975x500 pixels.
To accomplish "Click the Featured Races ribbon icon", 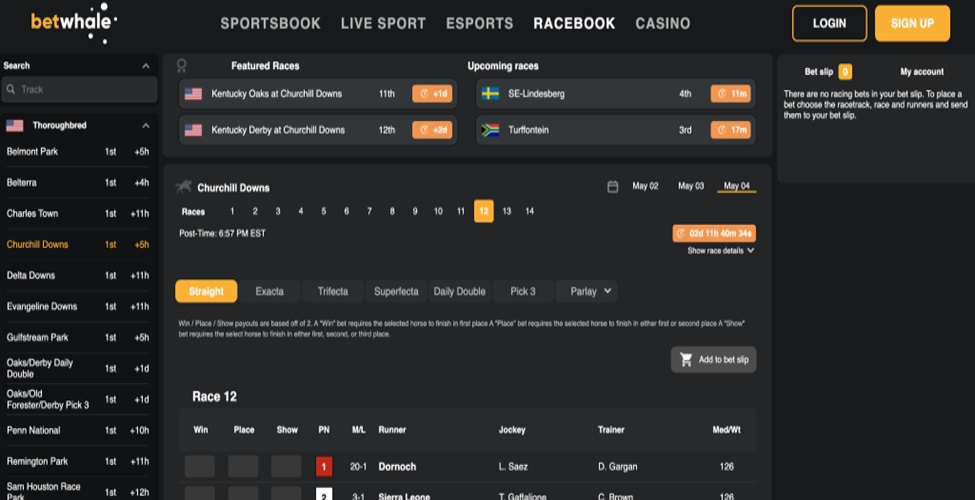I will coord(181,66).
